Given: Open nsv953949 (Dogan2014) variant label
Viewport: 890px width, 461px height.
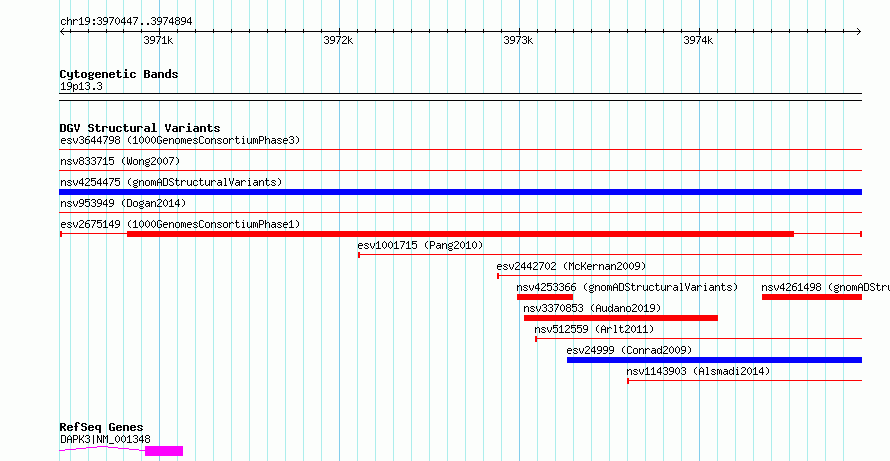Looking at the screenshot, I should [x=123, y=203].
